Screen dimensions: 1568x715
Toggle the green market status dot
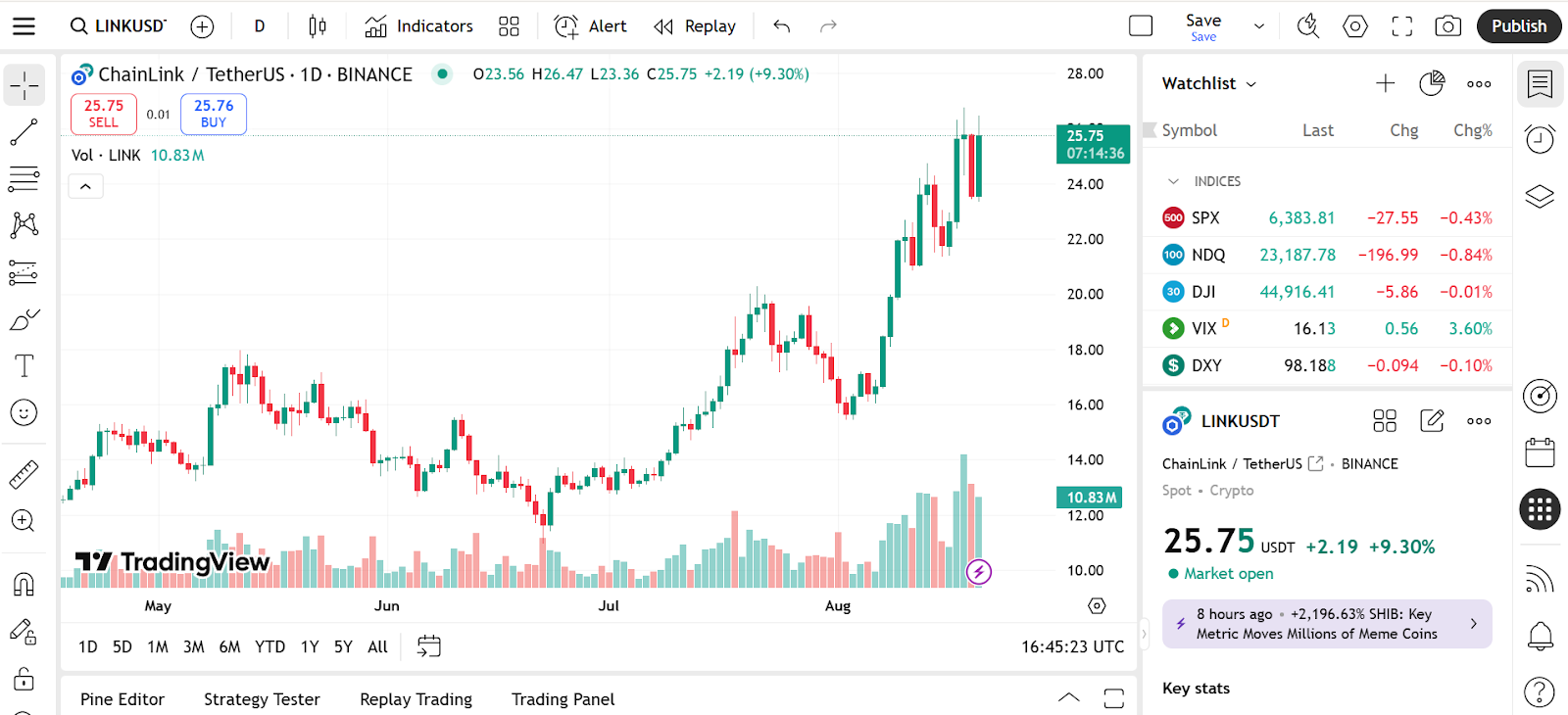click(443, 73)
